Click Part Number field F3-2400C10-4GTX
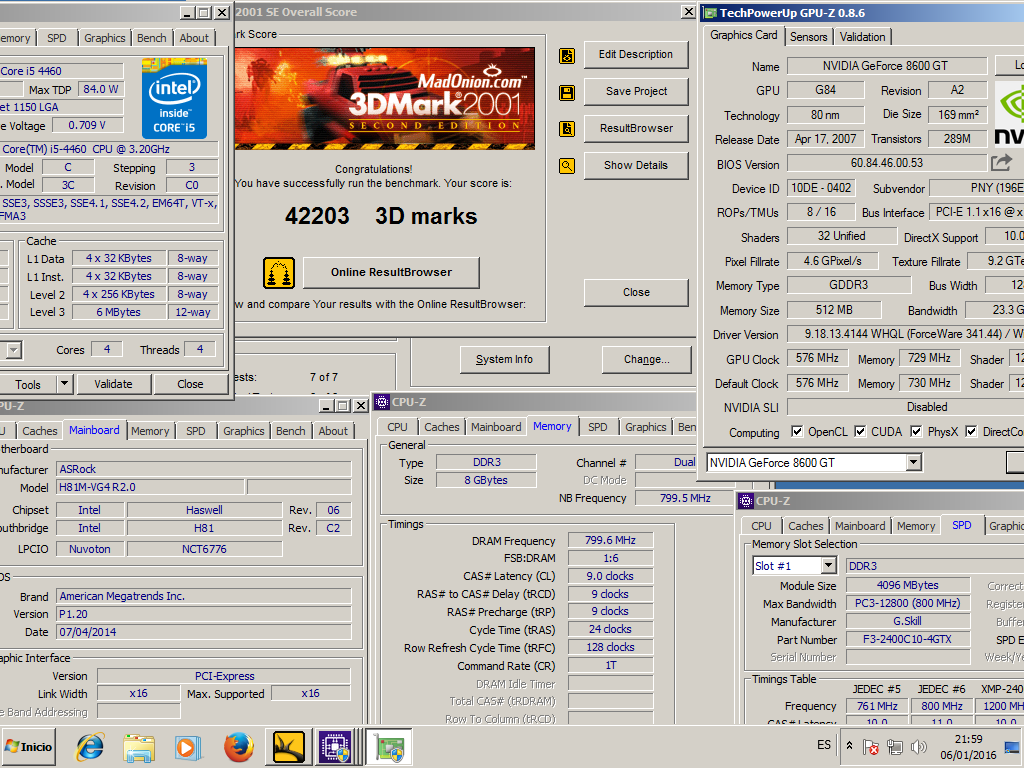Viewport: 1024px width, 768px height. coord(908,639)
